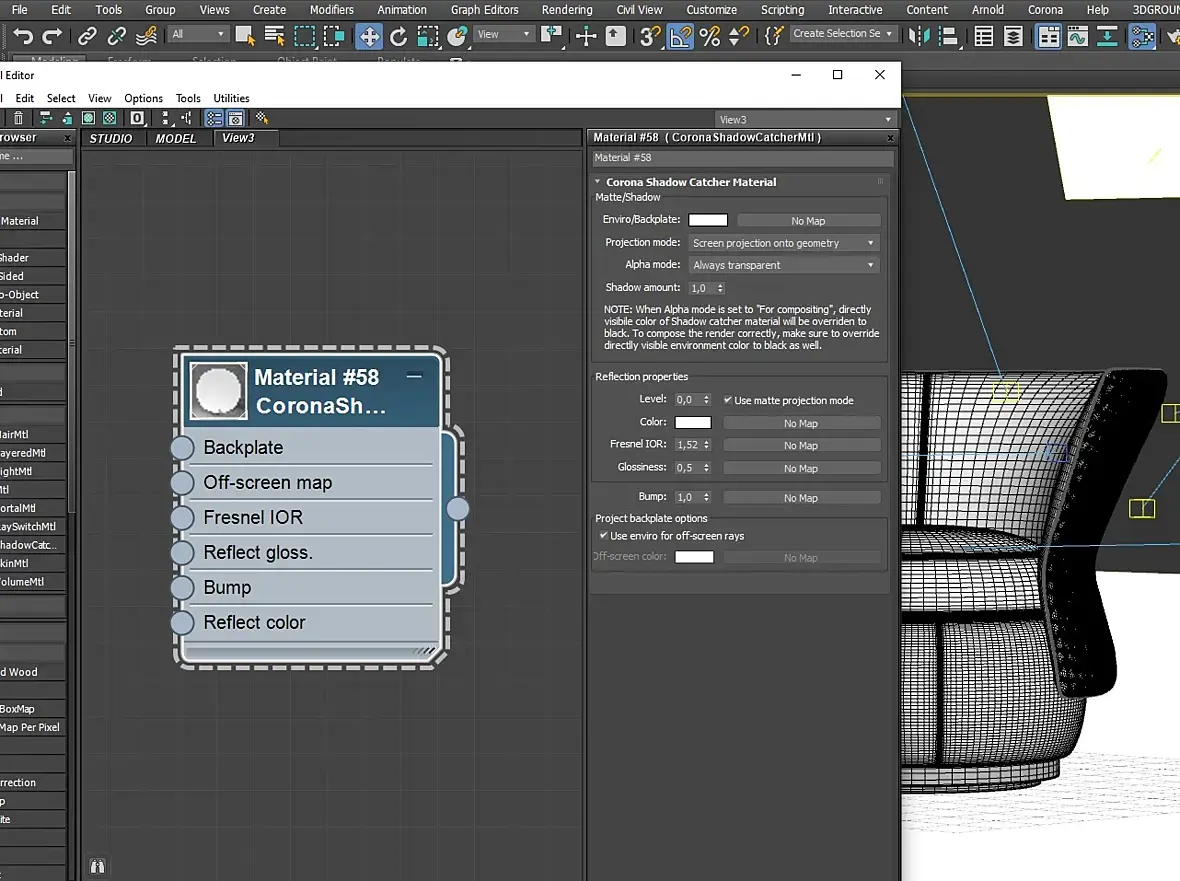The width and height of the screenshot is (1180, 881).
Task: Click No Map button beside Enviro/Backplate
Action: [808, 221]
